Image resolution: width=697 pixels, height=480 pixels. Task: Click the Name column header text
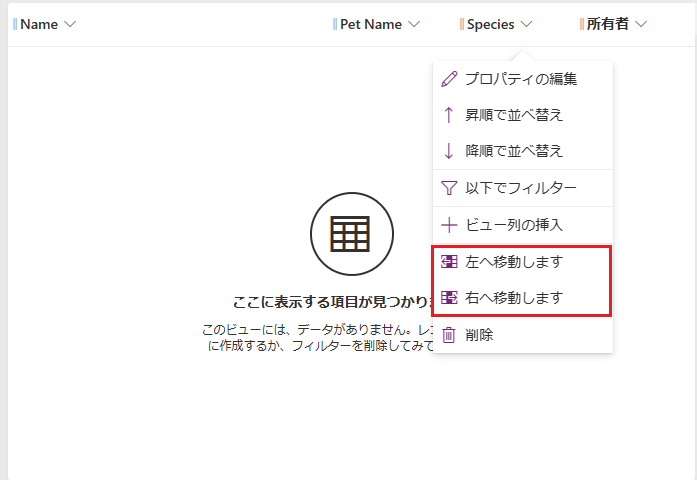point(39,24)
